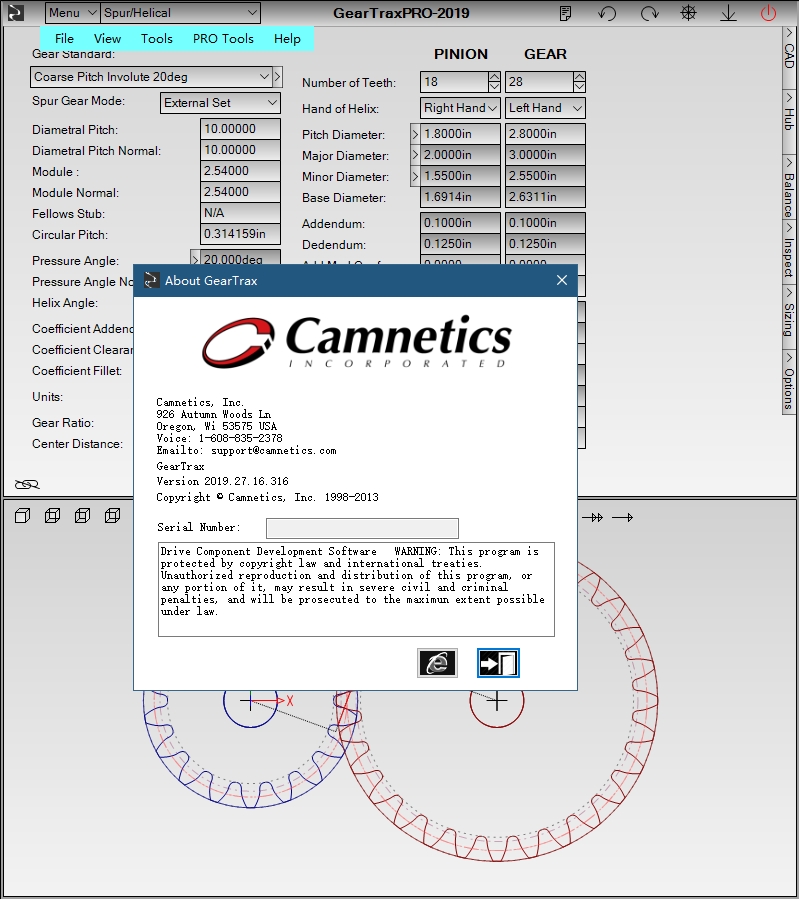Image resolution: width=799 pixels, height=899 pixels.
Task: Click the Fellows Stub N/A field
Action: tap(240, 213)
